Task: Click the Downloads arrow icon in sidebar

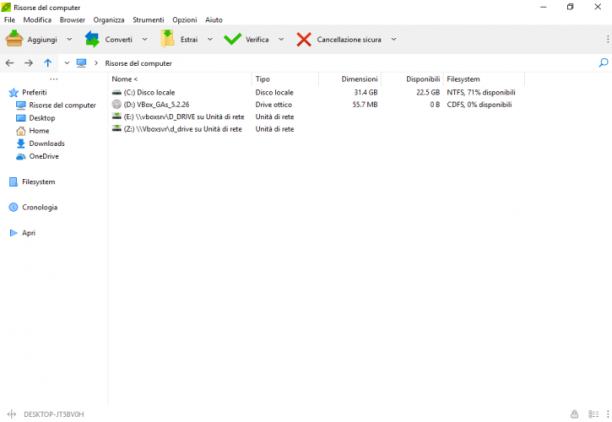Action: [x=21, y=143]
